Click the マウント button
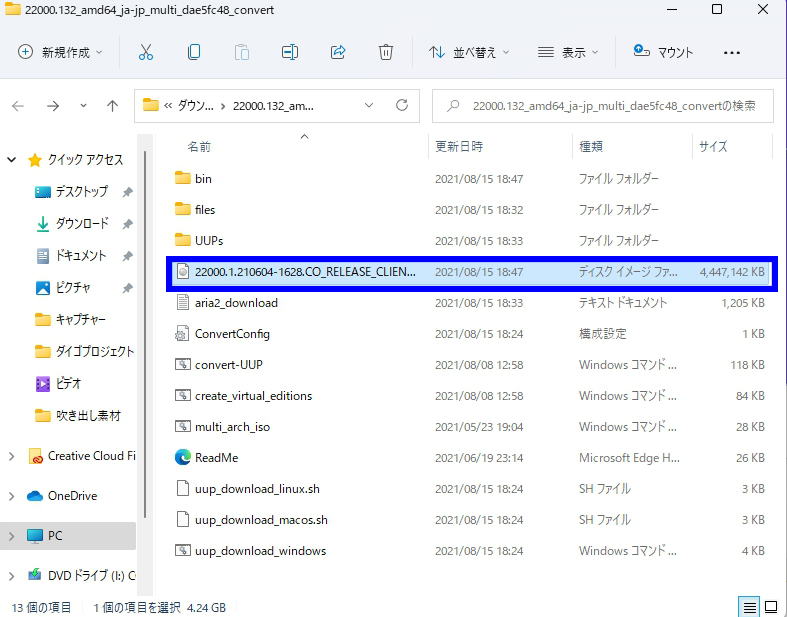Screen dimensions: 787x617 tap(663, 52)
